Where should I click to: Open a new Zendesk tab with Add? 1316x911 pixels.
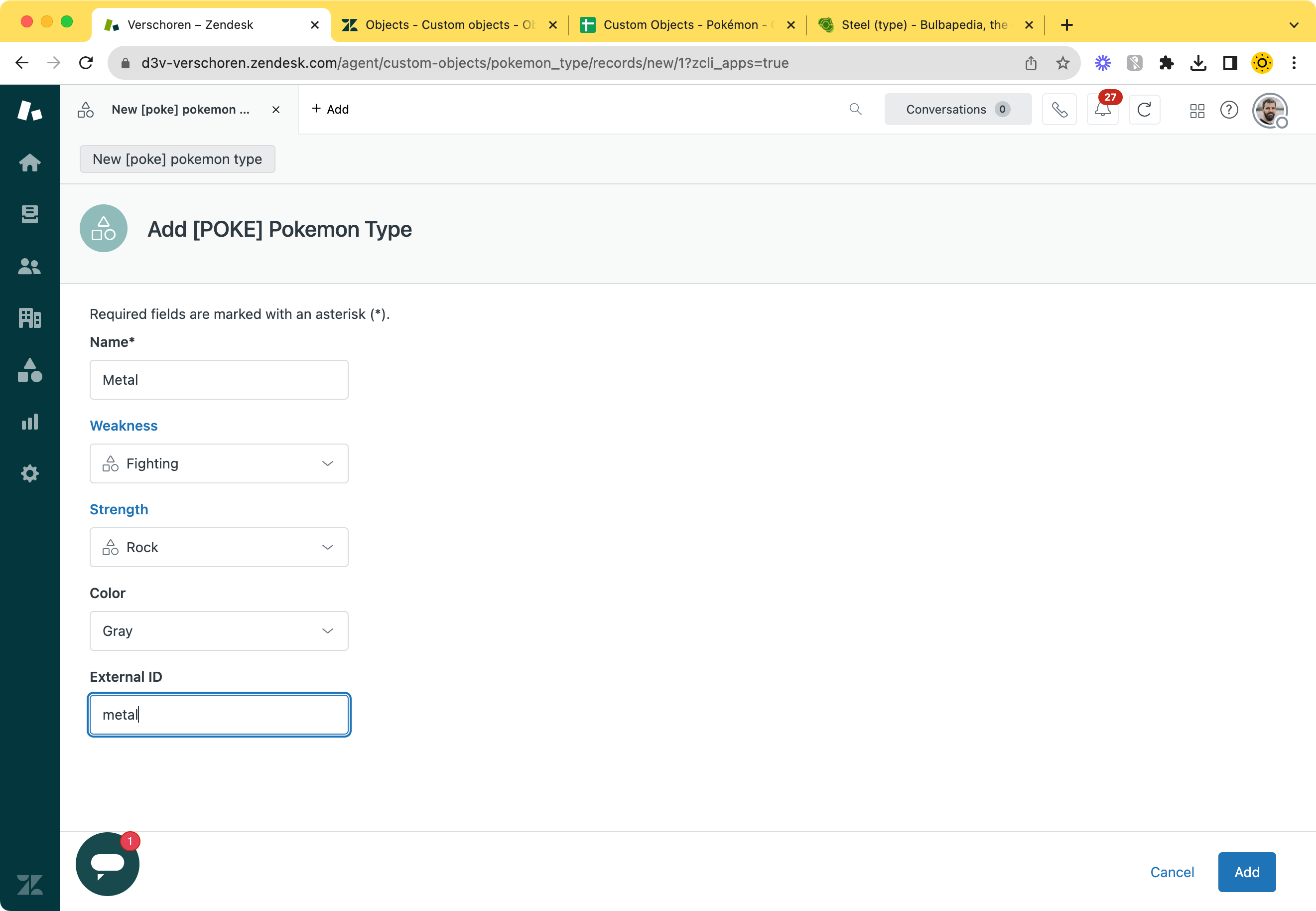(330, 109)
